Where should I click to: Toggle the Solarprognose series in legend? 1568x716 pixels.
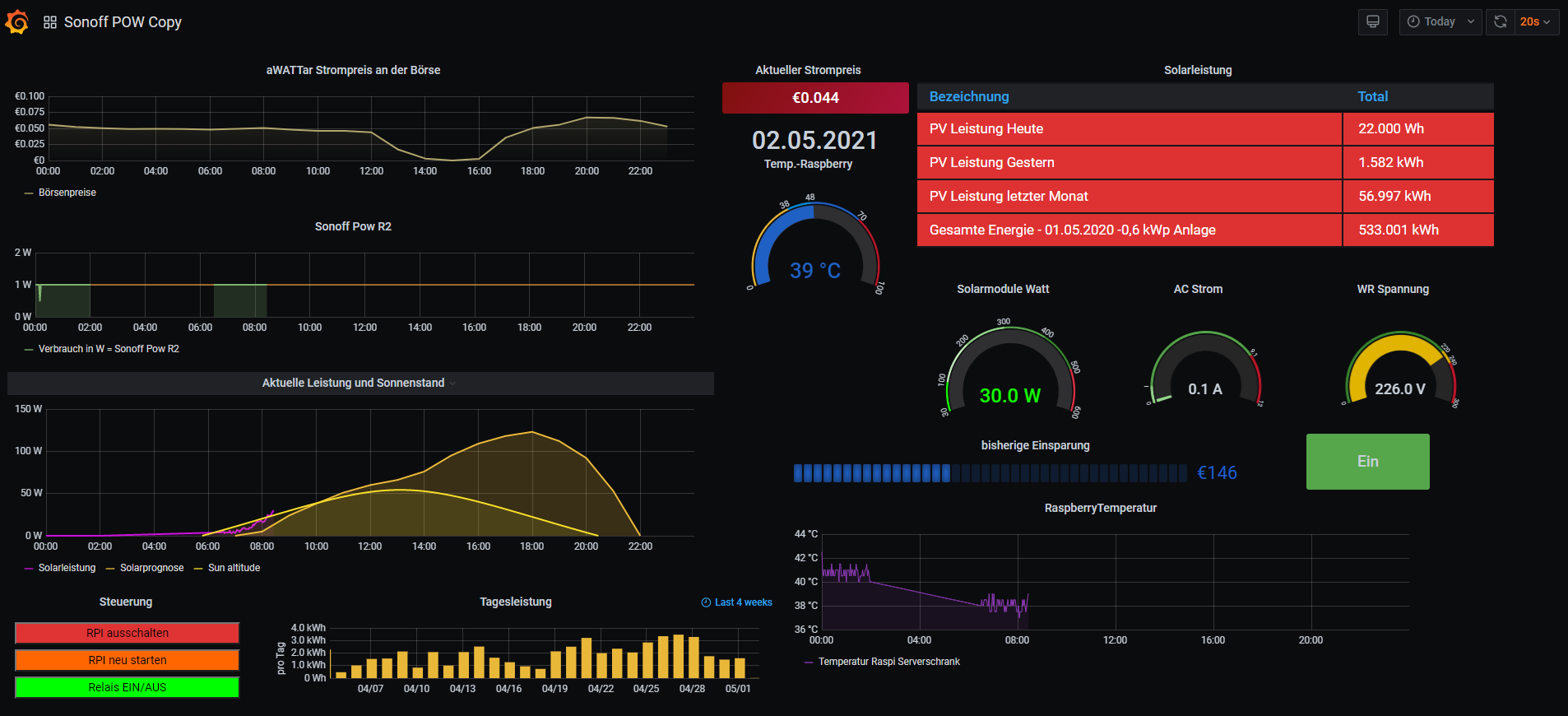pyautogui.click(x=151, y=568)
